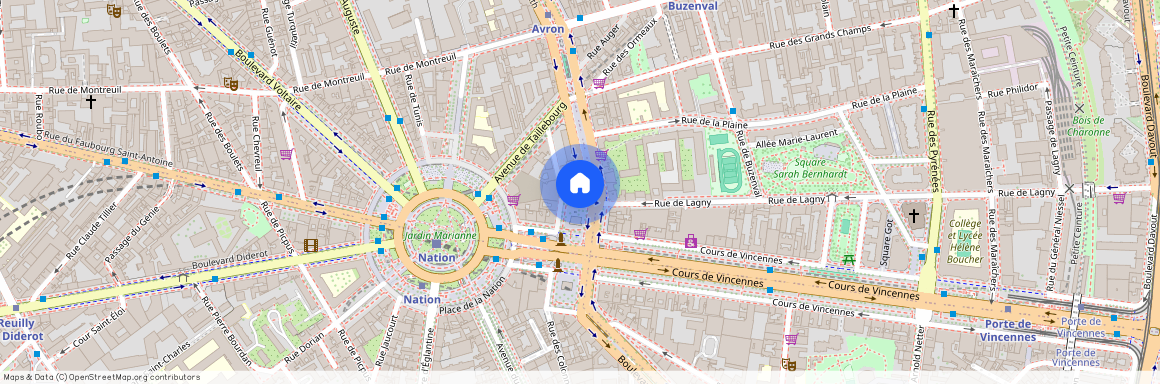Click the Passage du Génie label
The image size is (1160, 384).
point(132,236)
